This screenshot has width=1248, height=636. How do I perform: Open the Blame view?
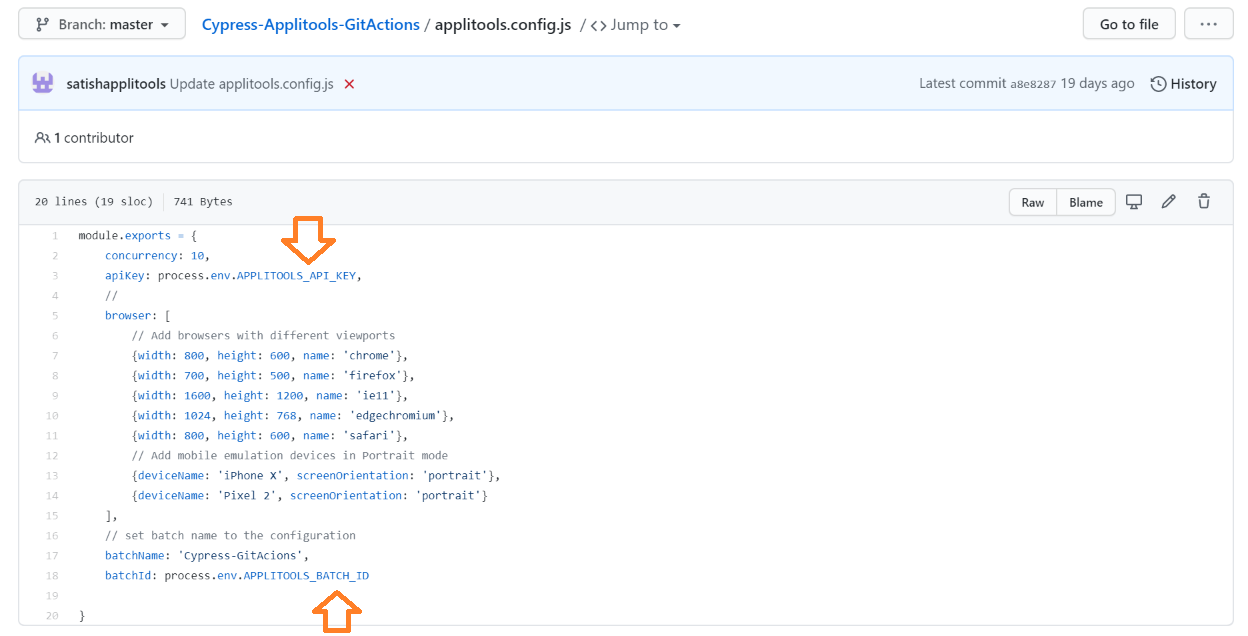coord(1085,202)
